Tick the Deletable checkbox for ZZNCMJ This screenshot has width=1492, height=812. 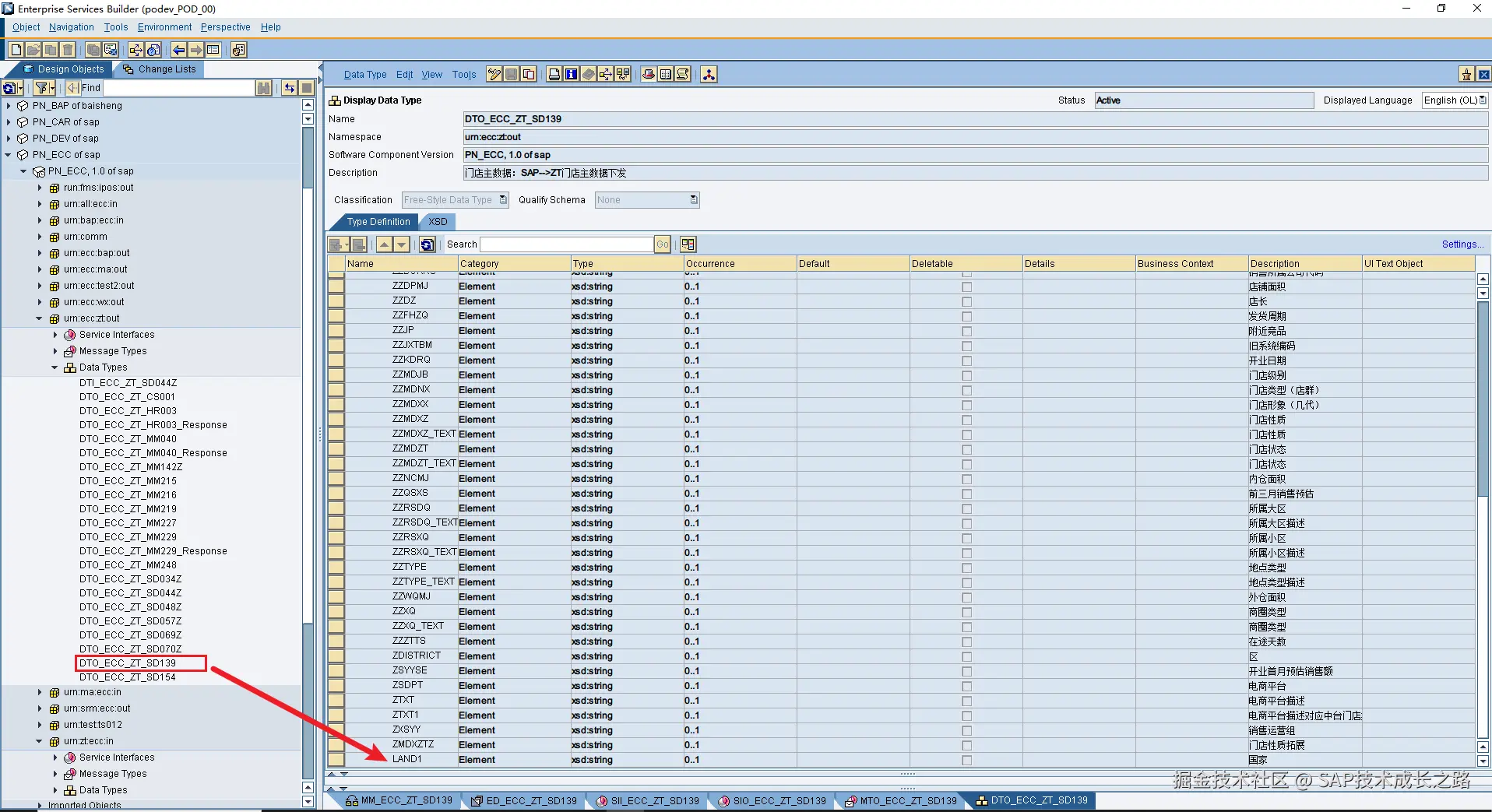click(x=966, y=480)
